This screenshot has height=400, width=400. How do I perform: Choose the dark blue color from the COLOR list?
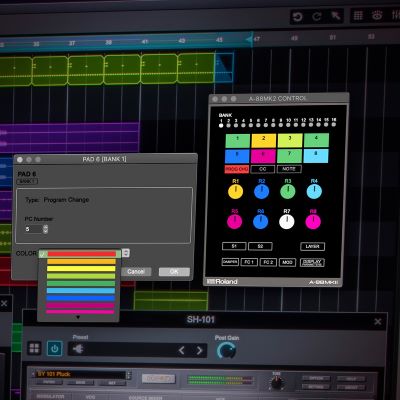coord(81,298)
